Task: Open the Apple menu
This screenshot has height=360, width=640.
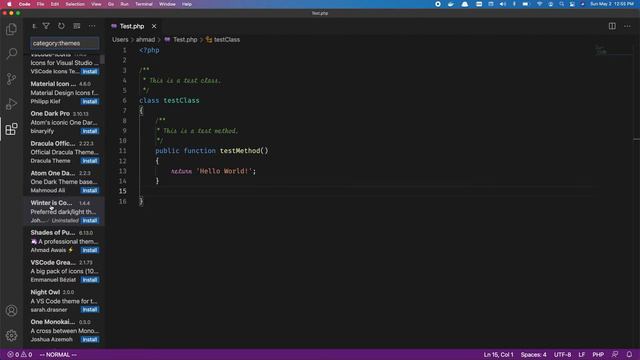Action: [x=9, y=4]
